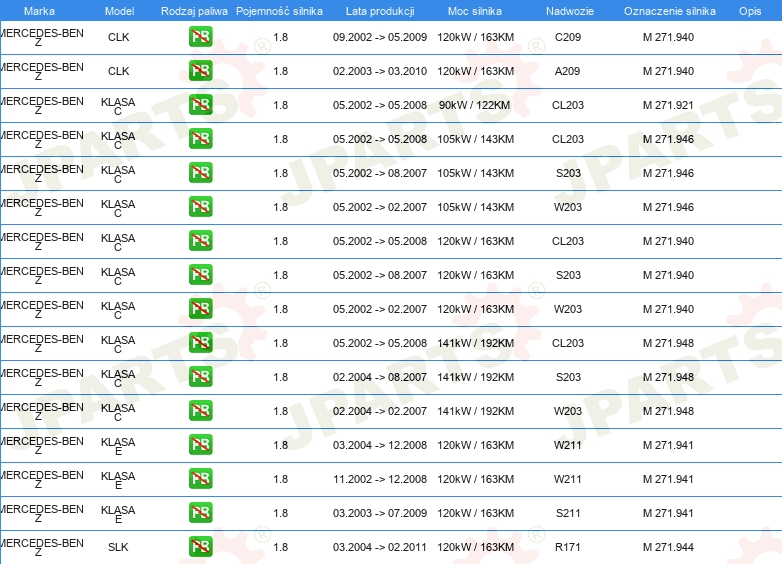Click the fuel icon in the W203 141kW row
This screenshot has height=564, width=782.
200,410
